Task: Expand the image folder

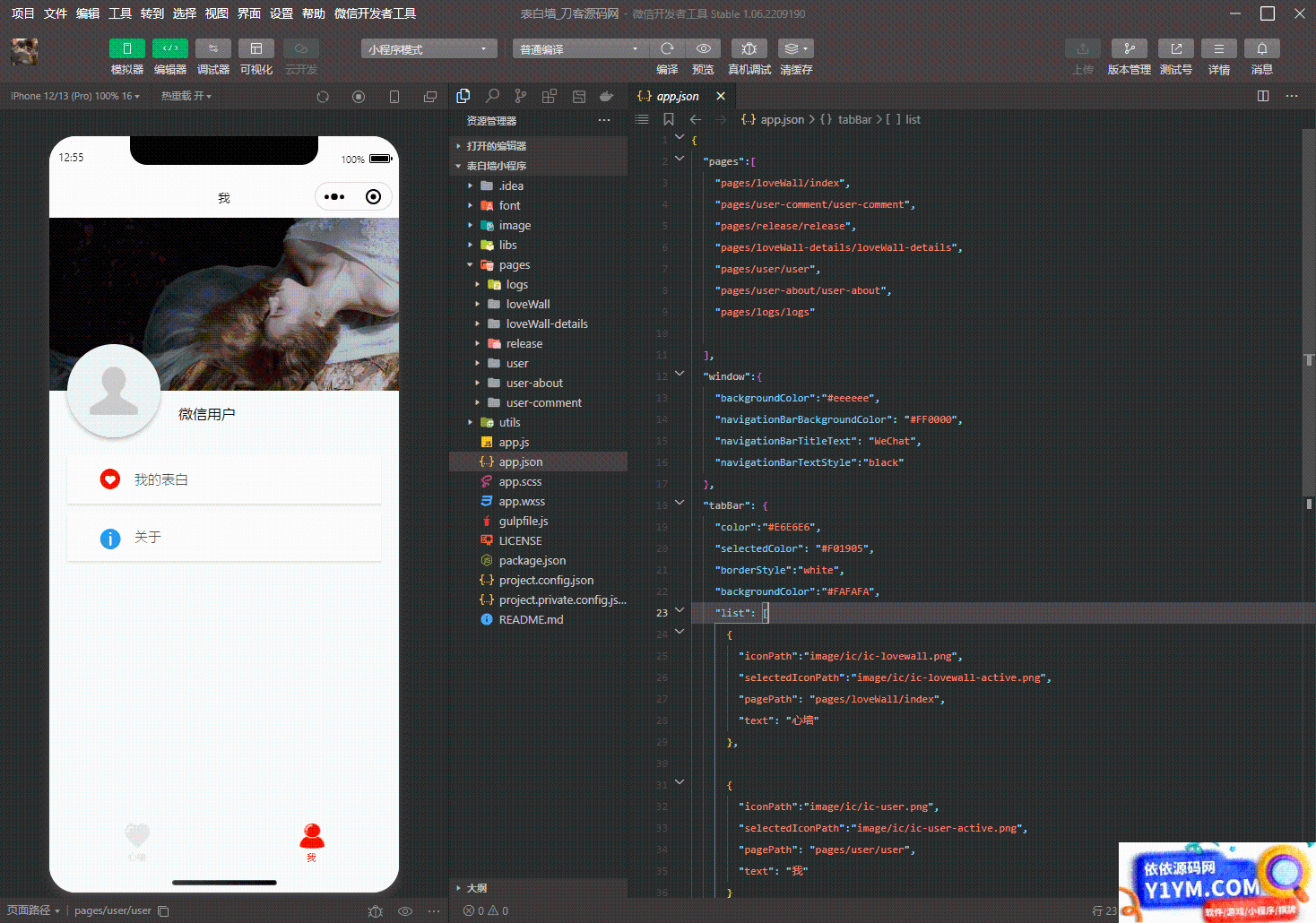Action: [538, 225]
